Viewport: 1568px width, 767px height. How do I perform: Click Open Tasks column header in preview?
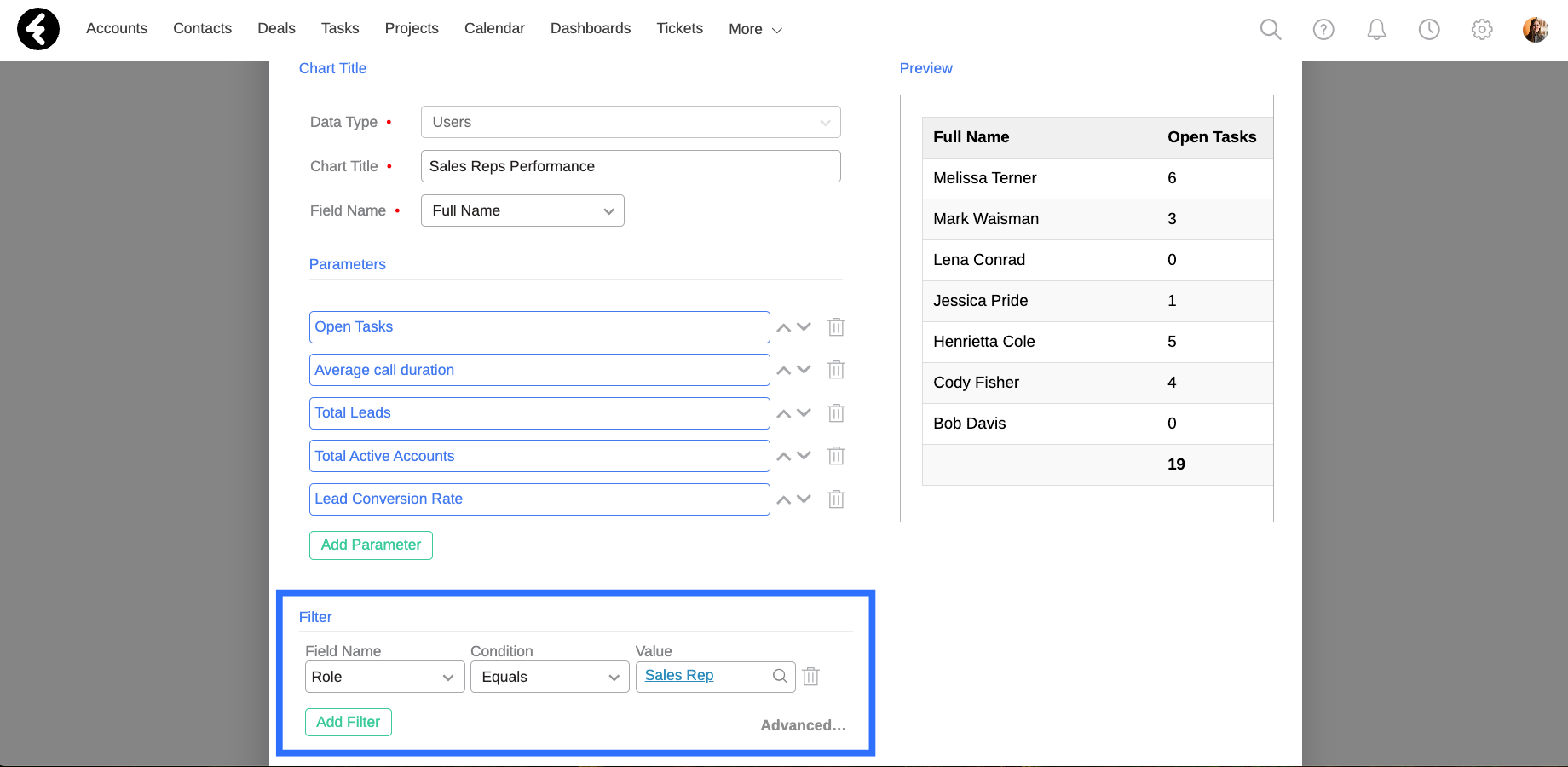click(x=1212, y=137)
